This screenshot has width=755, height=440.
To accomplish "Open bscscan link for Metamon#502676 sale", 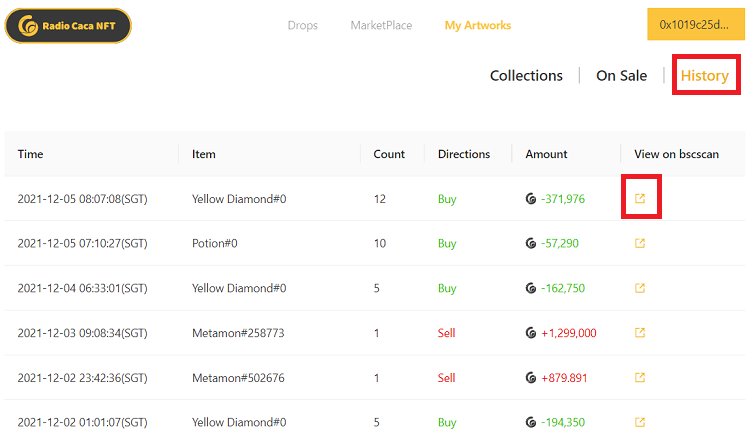I will click(640, 378).
